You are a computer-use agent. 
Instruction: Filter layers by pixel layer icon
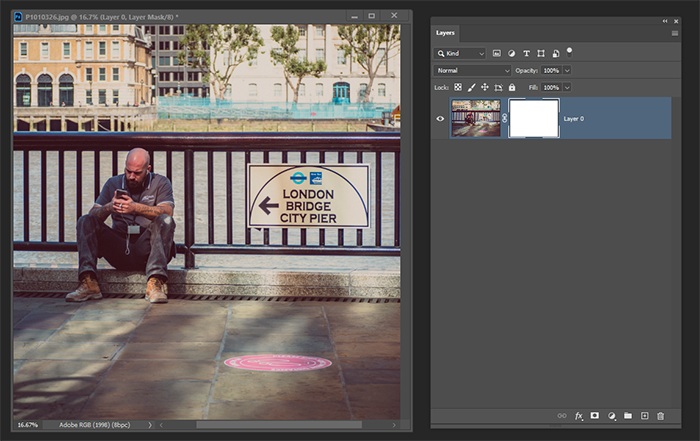[496, 54]
